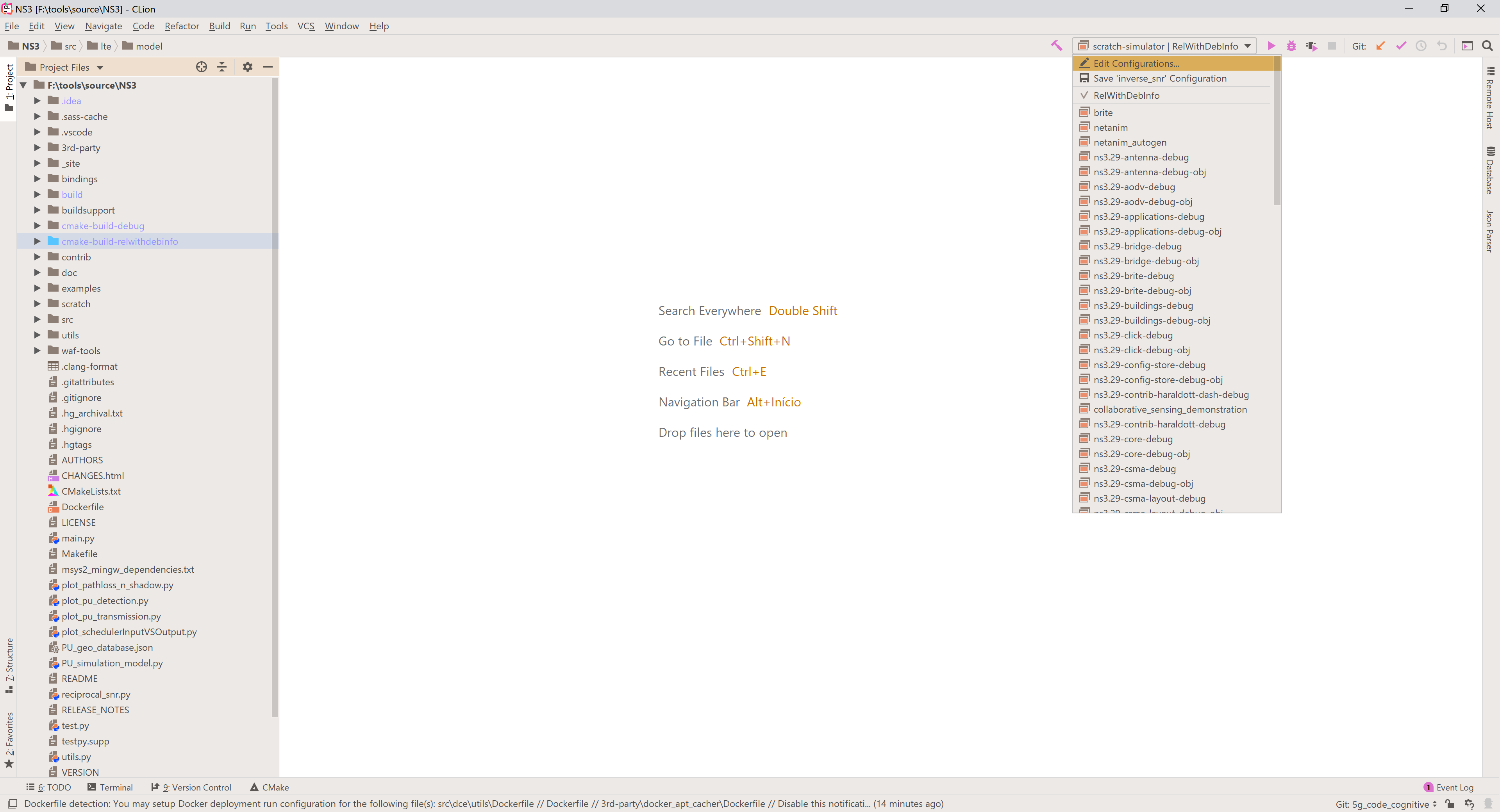
Task: Expand the scratch folder in tree
Action: click(x=37, y=304)
